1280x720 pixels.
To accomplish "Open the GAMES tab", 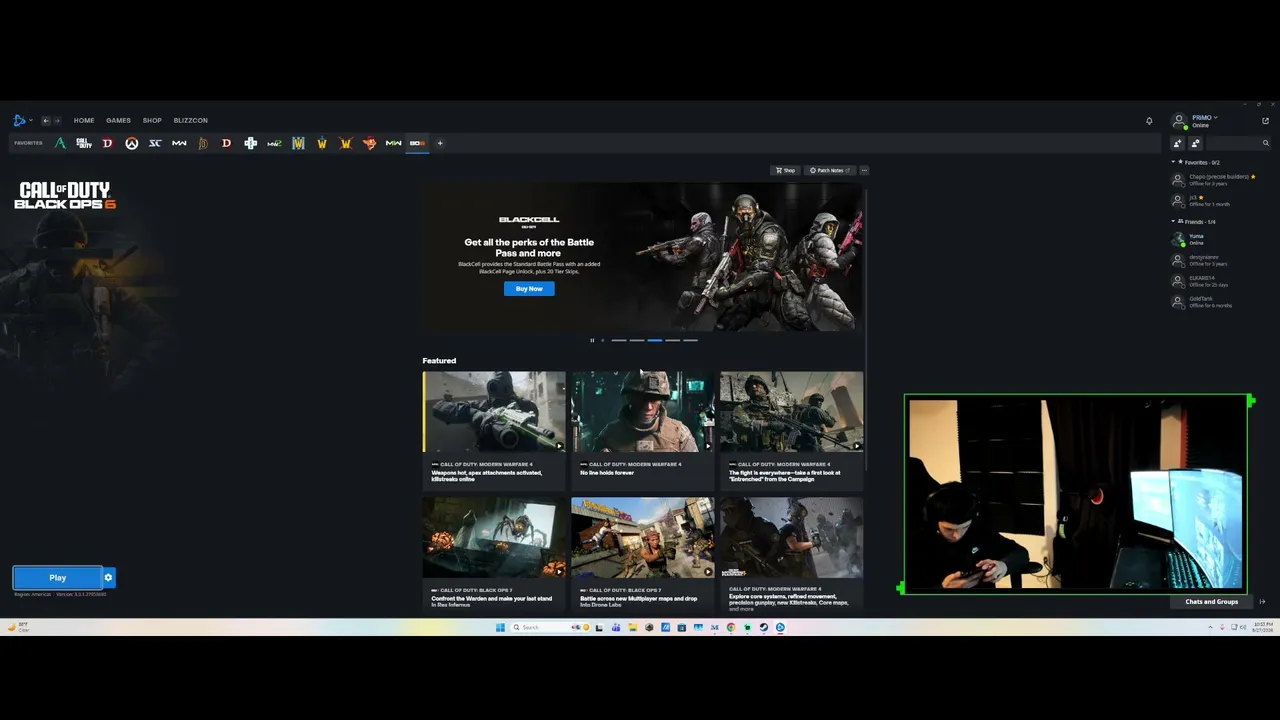I will [x=118, y=121].
